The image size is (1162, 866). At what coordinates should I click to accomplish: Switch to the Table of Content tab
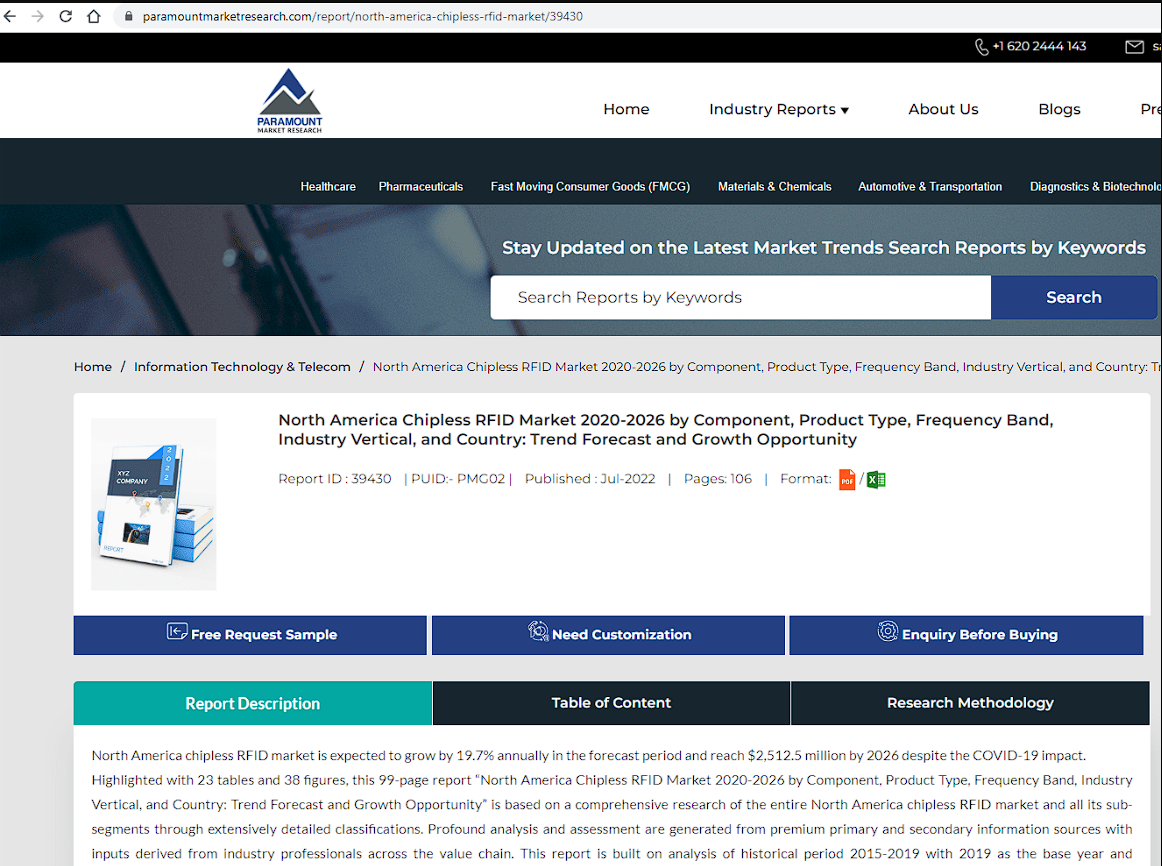tap(611, 703)
